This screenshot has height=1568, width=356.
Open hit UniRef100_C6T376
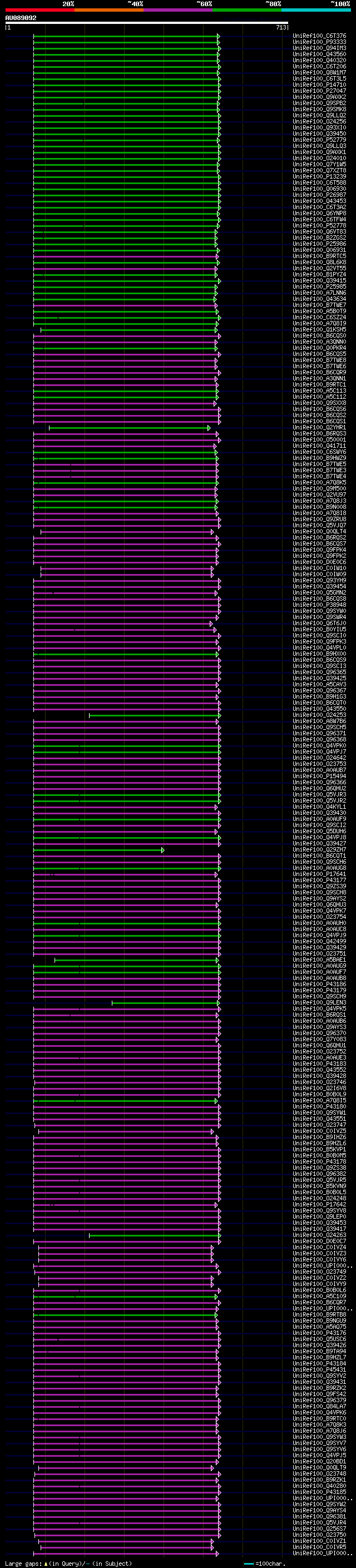click(x=319, y=36)
